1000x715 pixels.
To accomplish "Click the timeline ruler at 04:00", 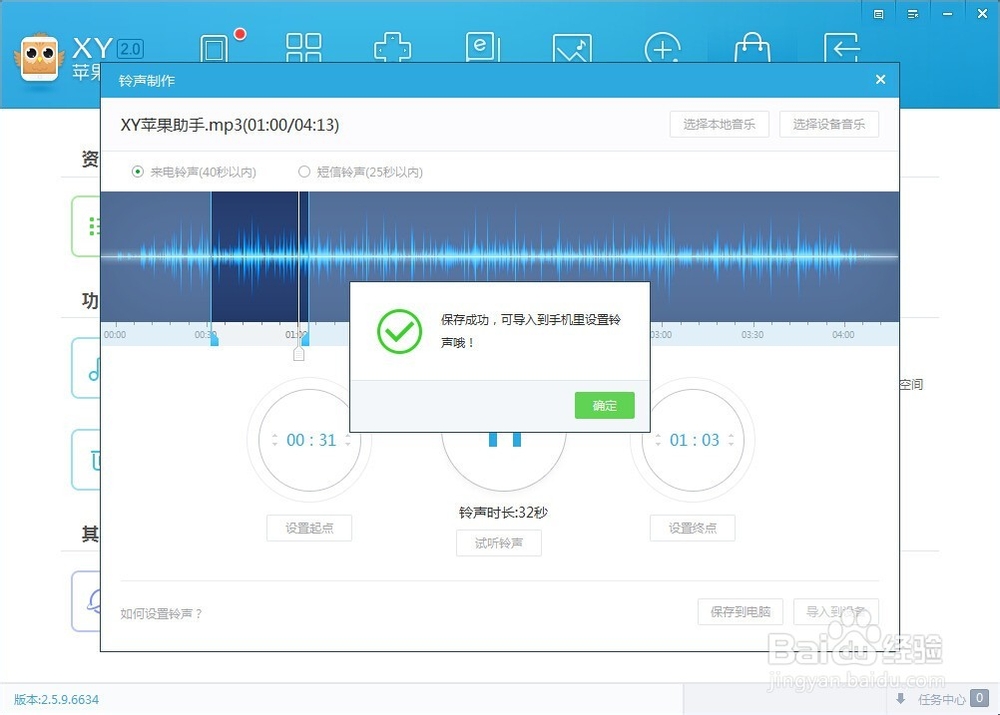I will [843, 335].
